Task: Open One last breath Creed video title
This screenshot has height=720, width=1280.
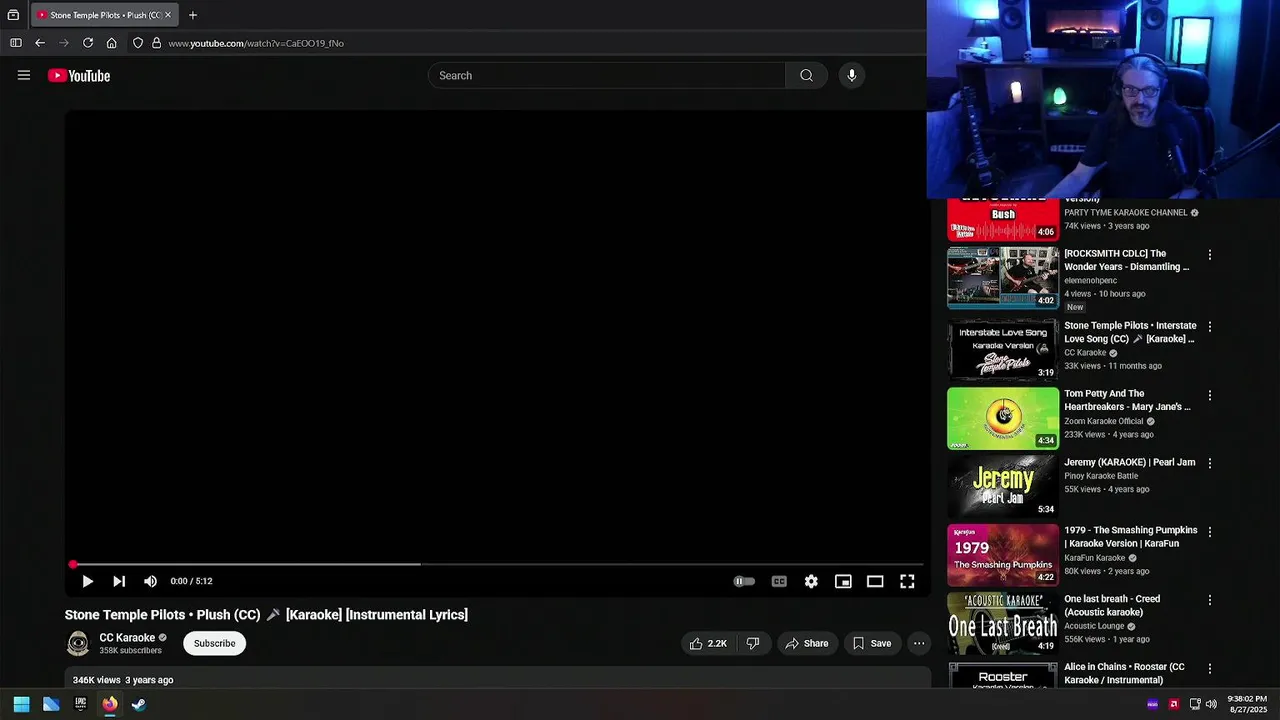Action: pyautogui.click(x=1112, y=605)
